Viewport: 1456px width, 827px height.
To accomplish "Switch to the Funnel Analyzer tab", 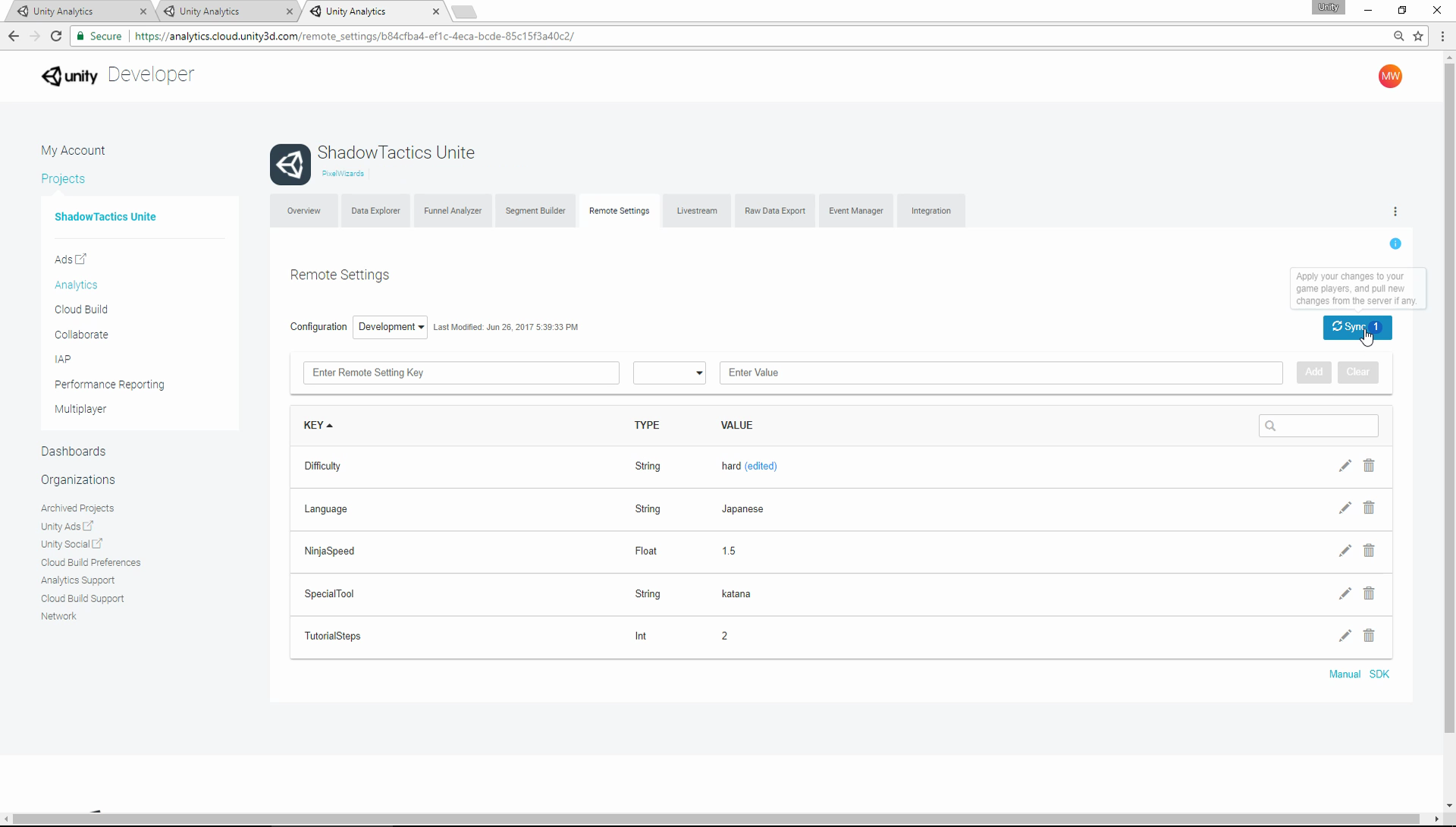I will pyautogui.click(x=453, y=211).
